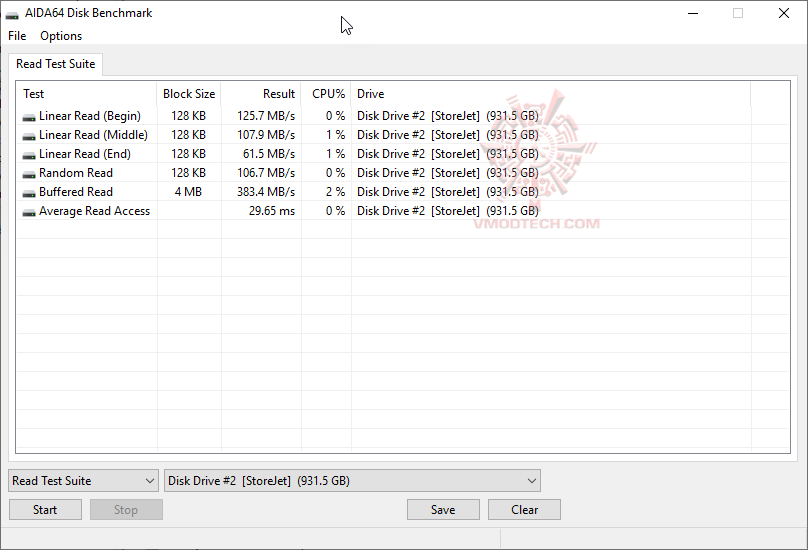This screenshot has height=550, width=808.
Task: Sort by the Result column header
Action: click(261, 94)
